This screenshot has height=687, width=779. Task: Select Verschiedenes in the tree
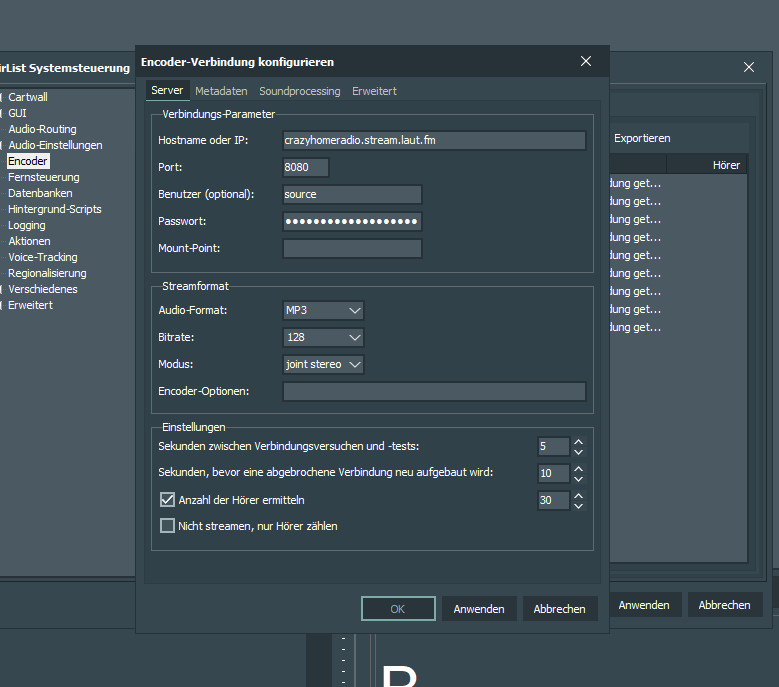tap(43, 289)
